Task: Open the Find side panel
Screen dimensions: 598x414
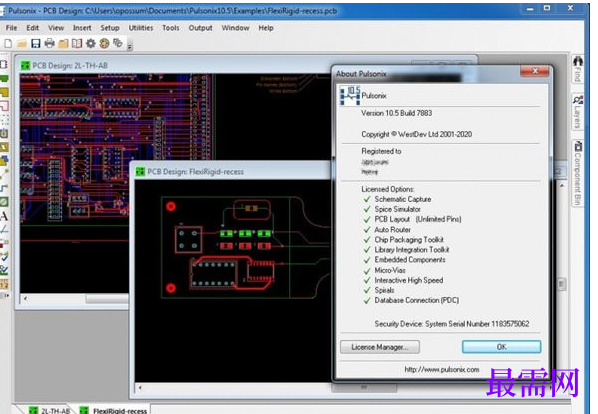Action: [578, 69]
